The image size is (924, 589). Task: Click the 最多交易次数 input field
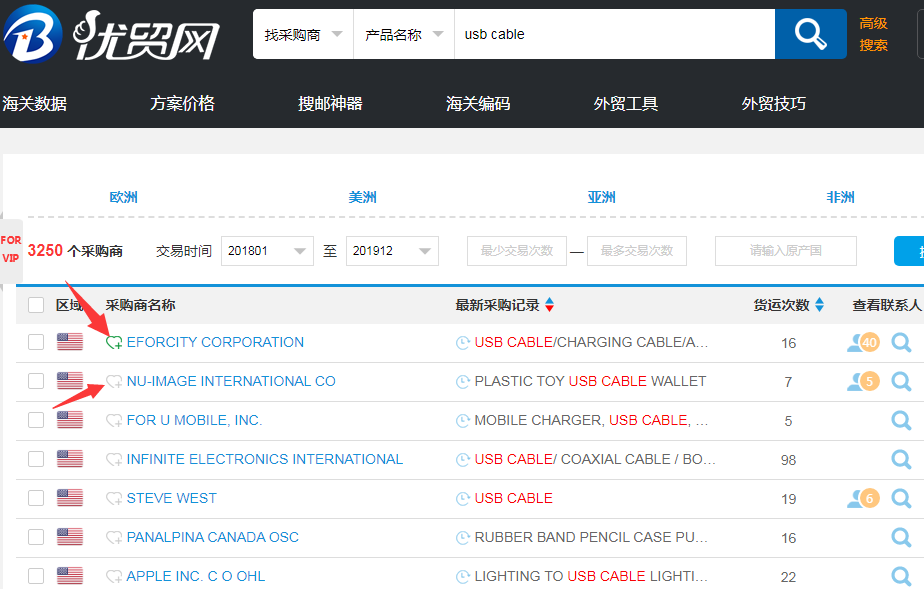pyautogui.click(x=637, y=251)
